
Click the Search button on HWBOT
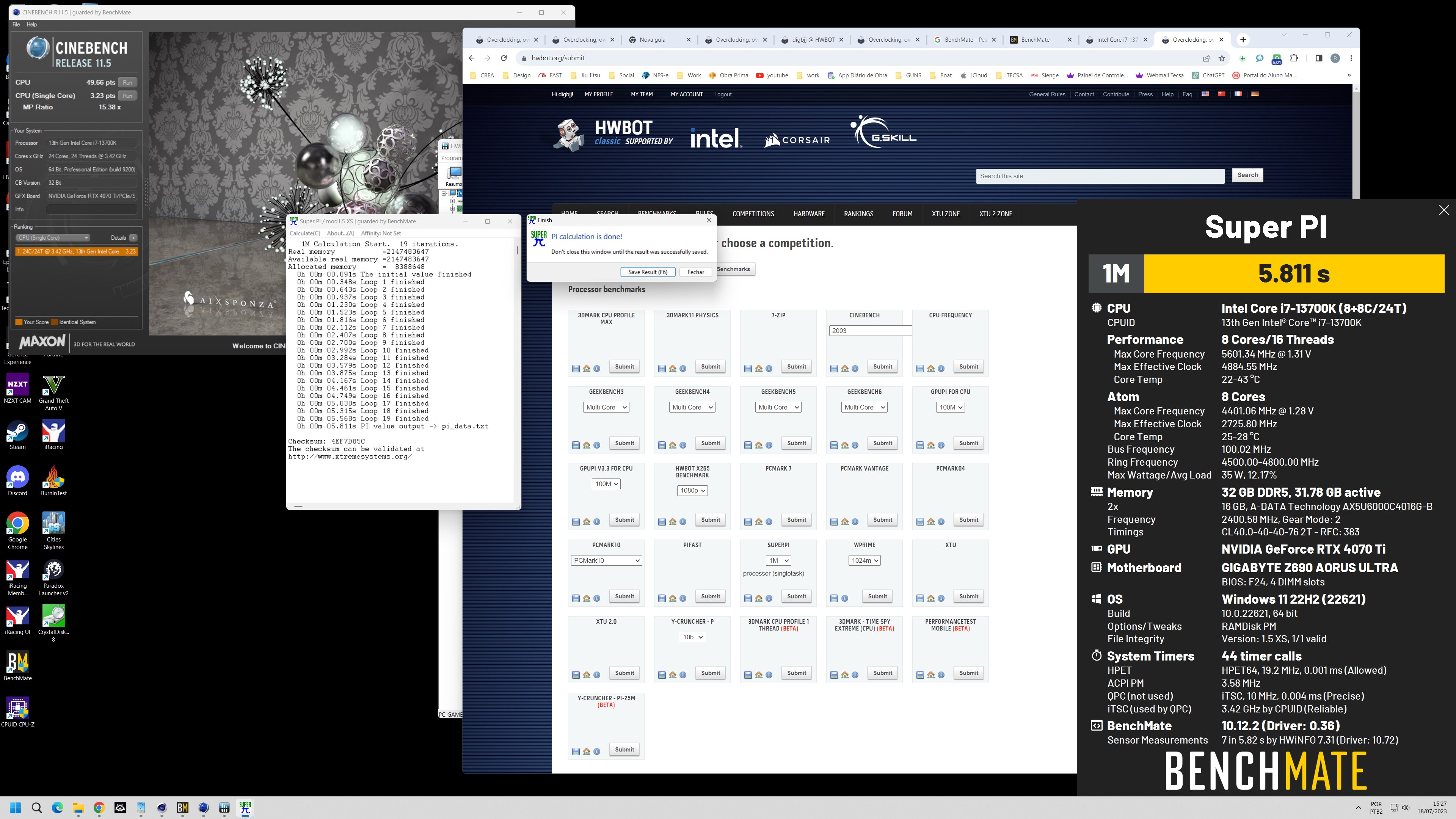1247,176
